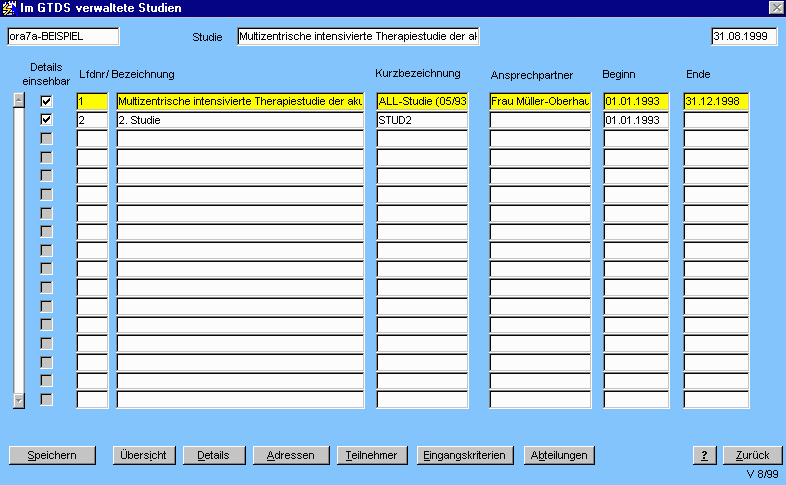Check the empty third row checkbox
This screenshot has width=786, height=485.
(x=46, y=138)
